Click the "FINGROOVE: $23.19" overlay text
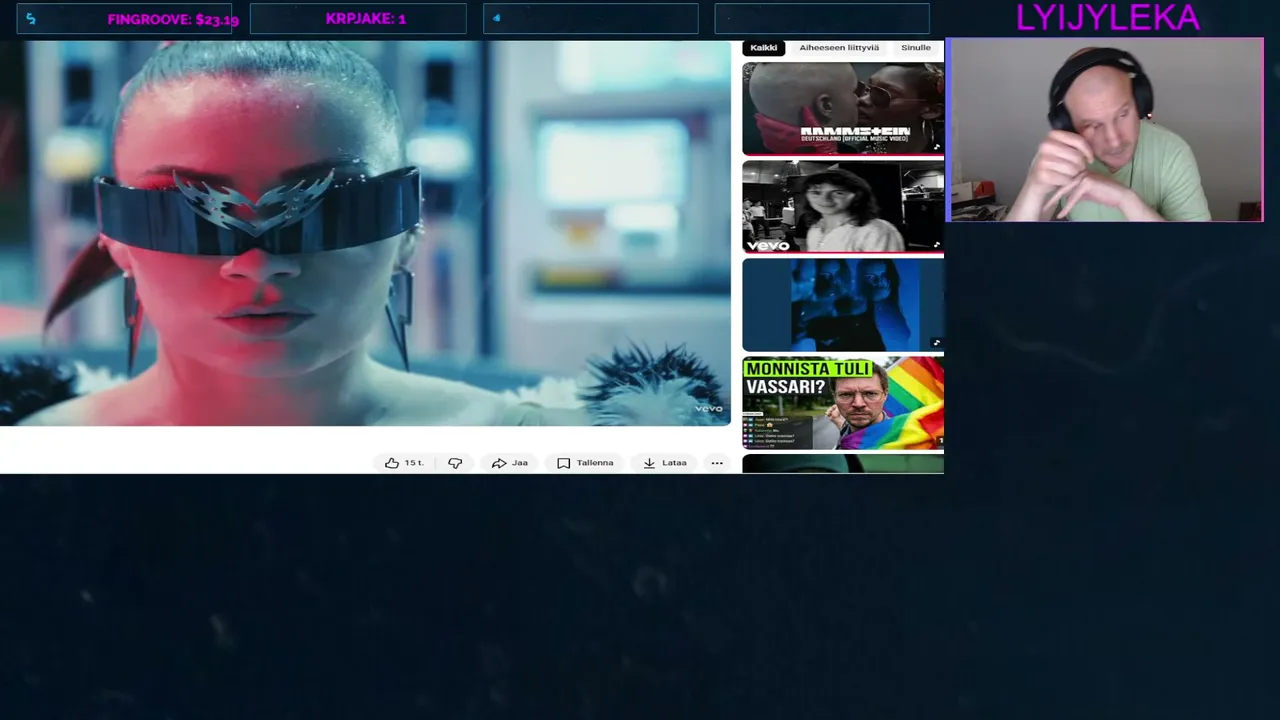Screen dimensions: 1280x720 coord(173,19)
